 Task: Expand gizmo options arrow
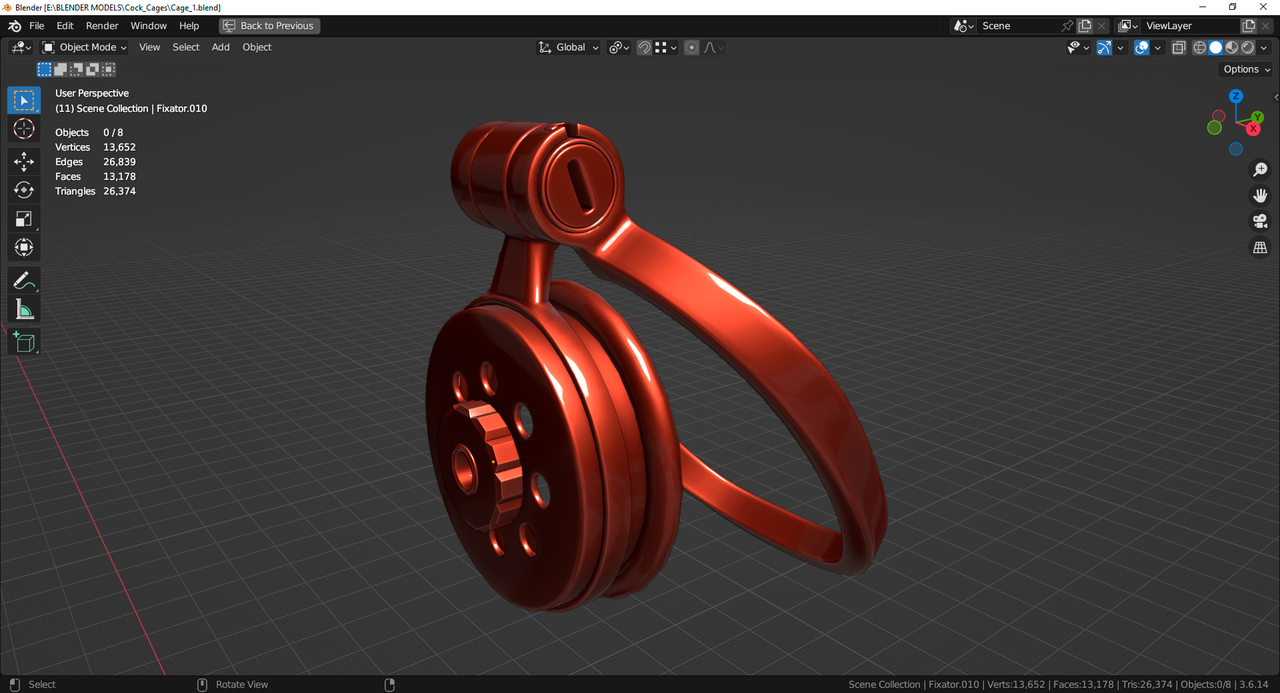point(1120,47)
